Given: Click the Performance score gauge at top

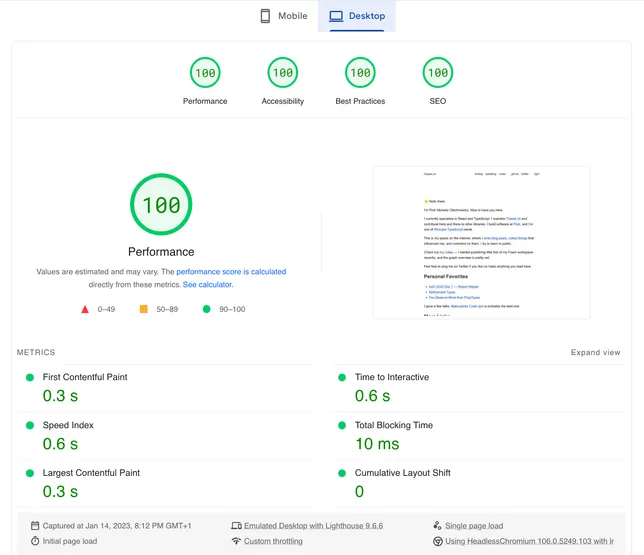Looking at the screenshot, I should point(205,73).
